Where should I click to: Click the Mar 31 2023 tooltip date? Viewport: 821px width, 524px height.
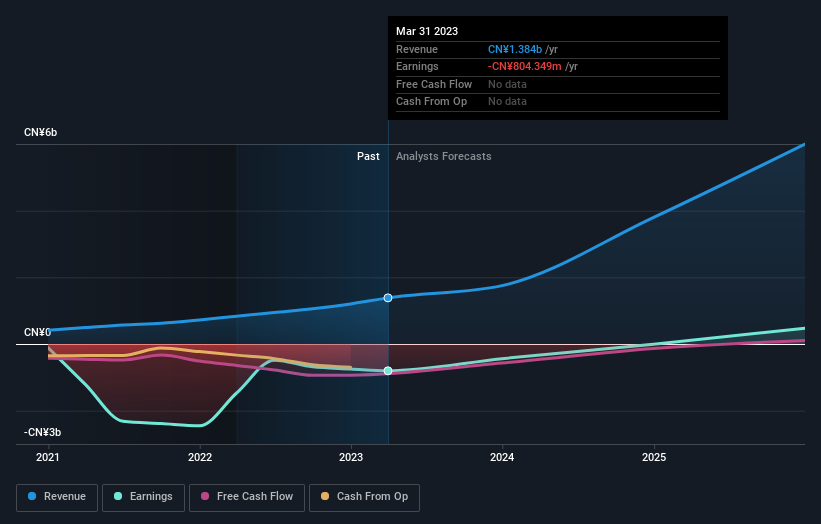coord(427,31)
